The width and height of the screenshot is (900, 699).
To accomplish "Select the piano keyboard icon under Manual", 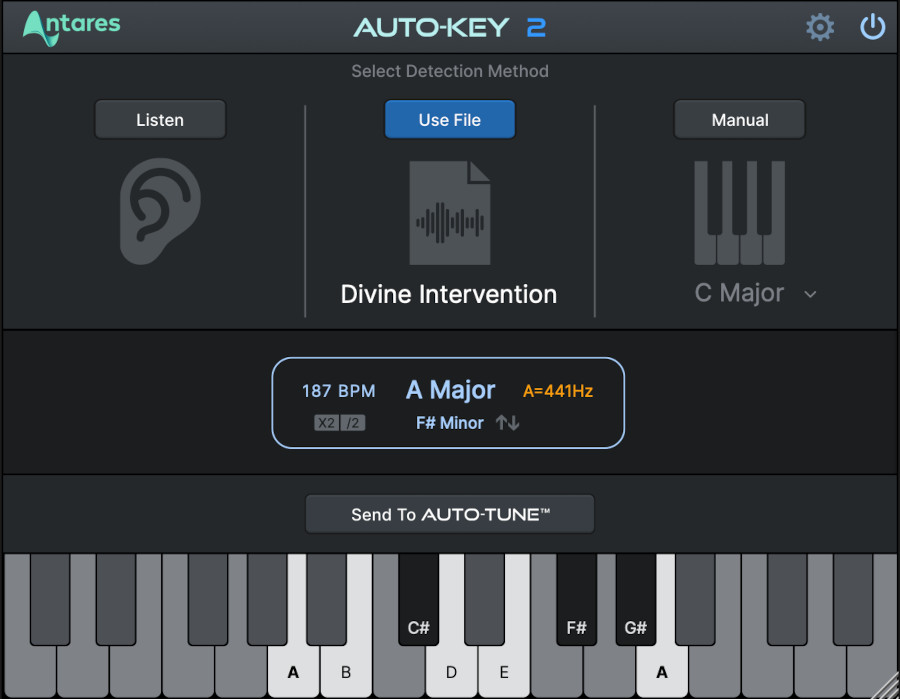I will pos(739,212).
